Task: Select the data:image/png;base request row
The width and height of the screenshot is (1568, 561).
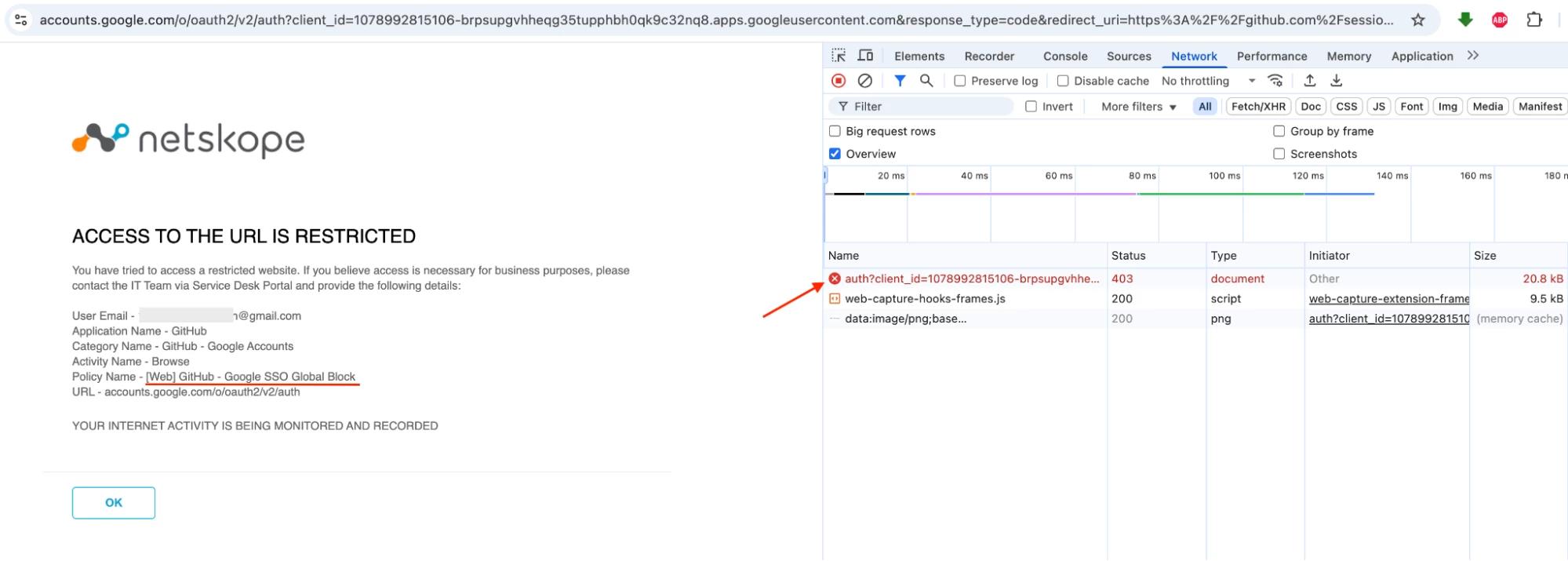Action: coord(1195,319)
